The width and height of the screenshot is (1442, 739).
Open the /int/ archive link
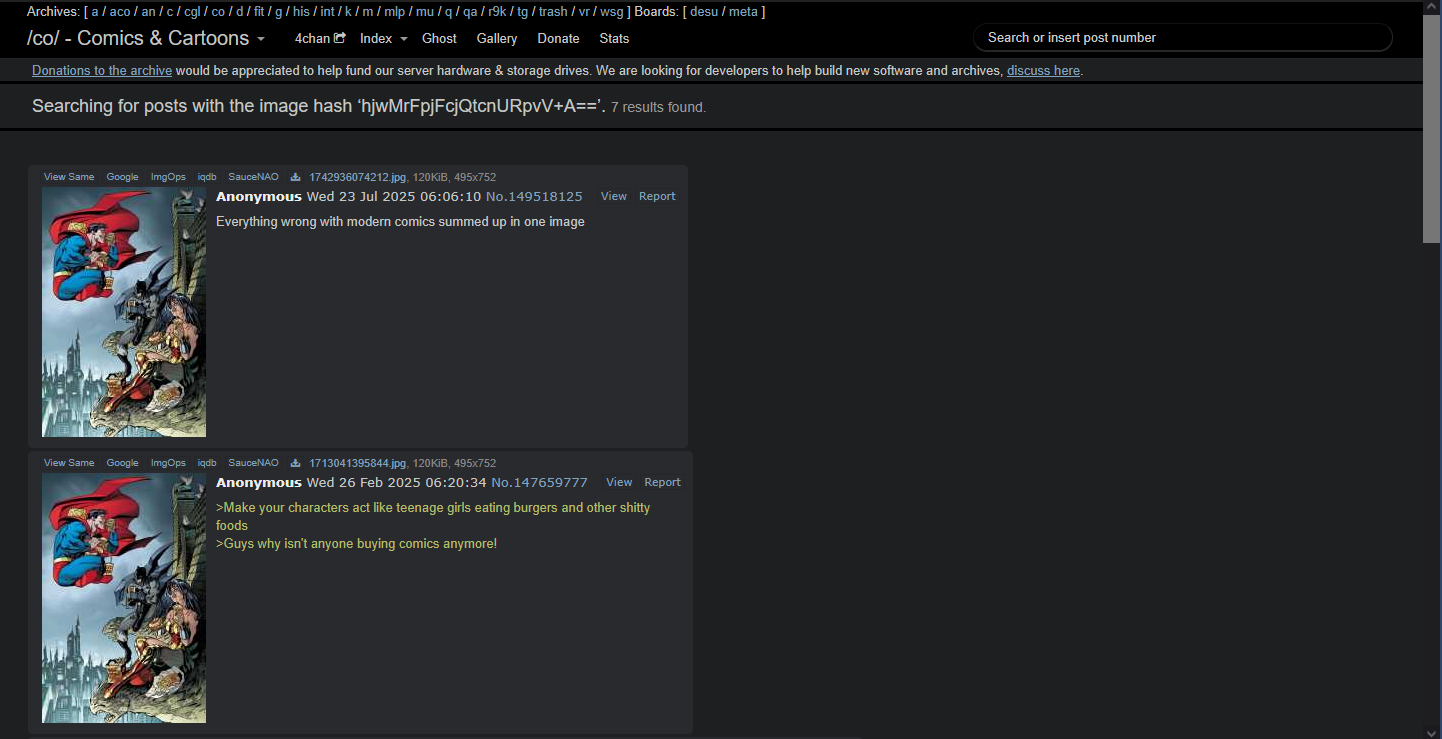tap(327, 12)
